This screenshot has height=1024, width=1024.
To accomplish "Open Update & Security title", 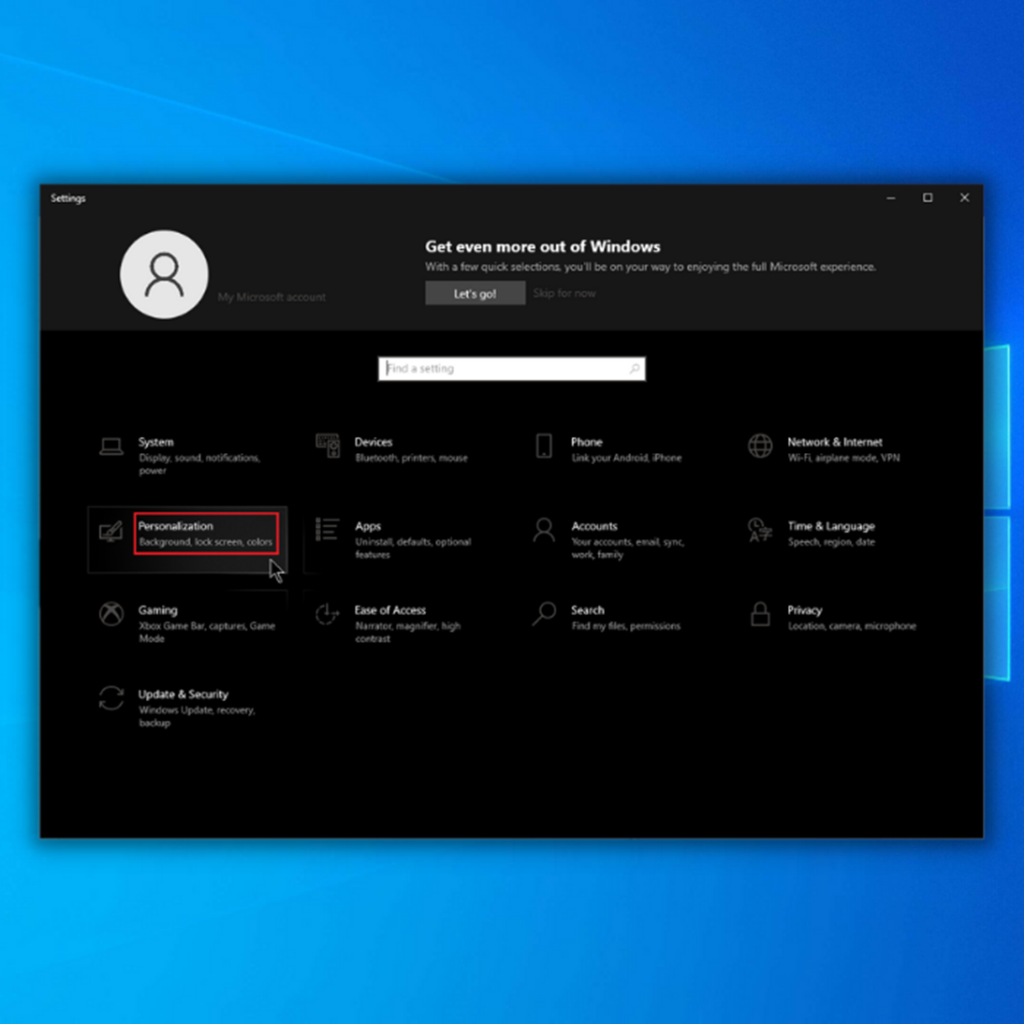I will 183,694.
